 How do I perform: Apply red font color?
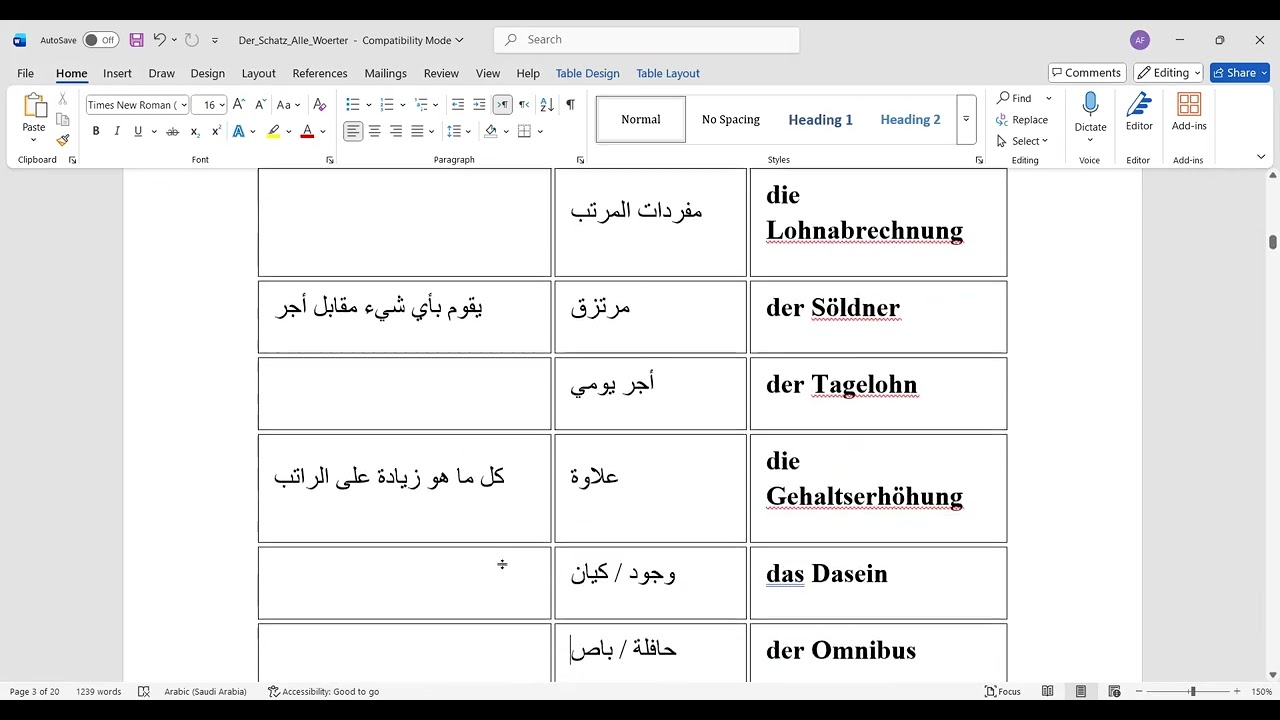click(x=307, y=131)
